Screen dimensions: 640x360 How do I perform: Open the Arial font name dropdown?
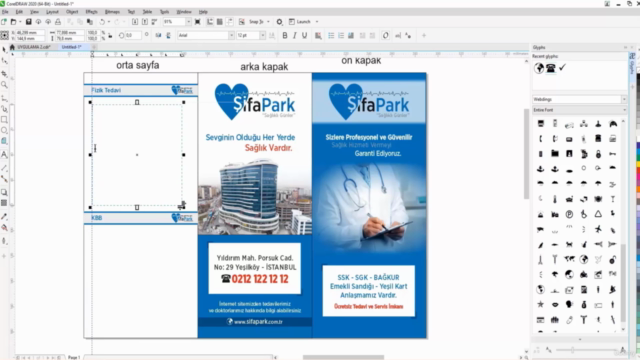coord(231,36)
